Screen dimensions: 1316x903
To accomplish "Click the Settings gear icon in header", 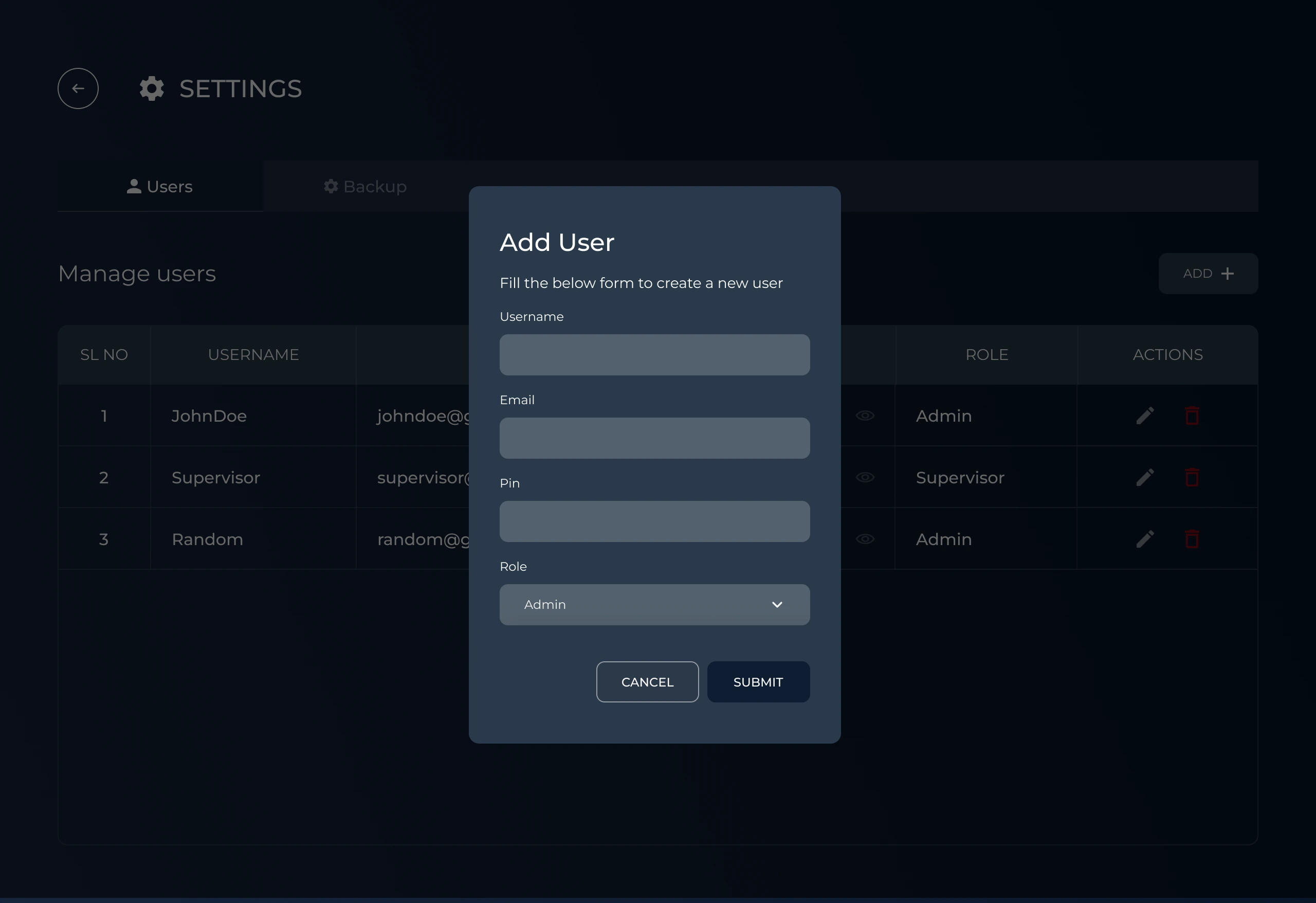I will coord(152,88).
